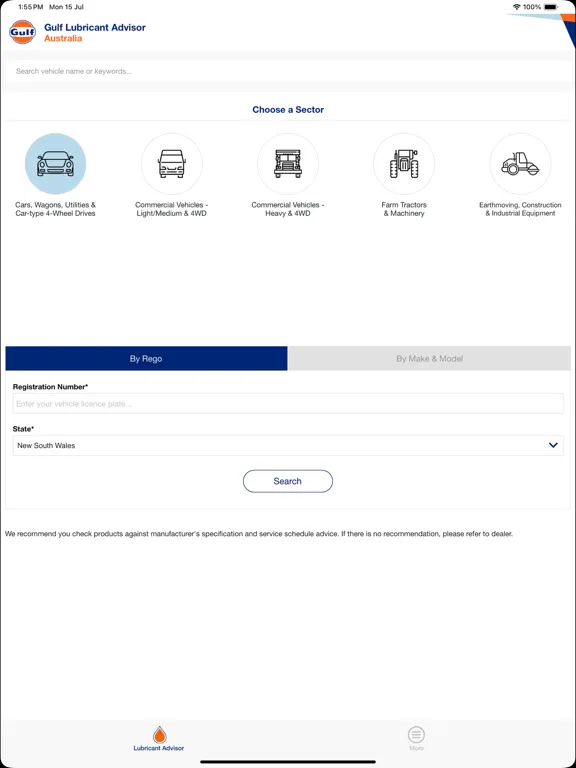This screenshot has width=576, height=768.
Task: Select the Cars, Wagons, Utilities sector icon
Action: [x=55, y=164]
